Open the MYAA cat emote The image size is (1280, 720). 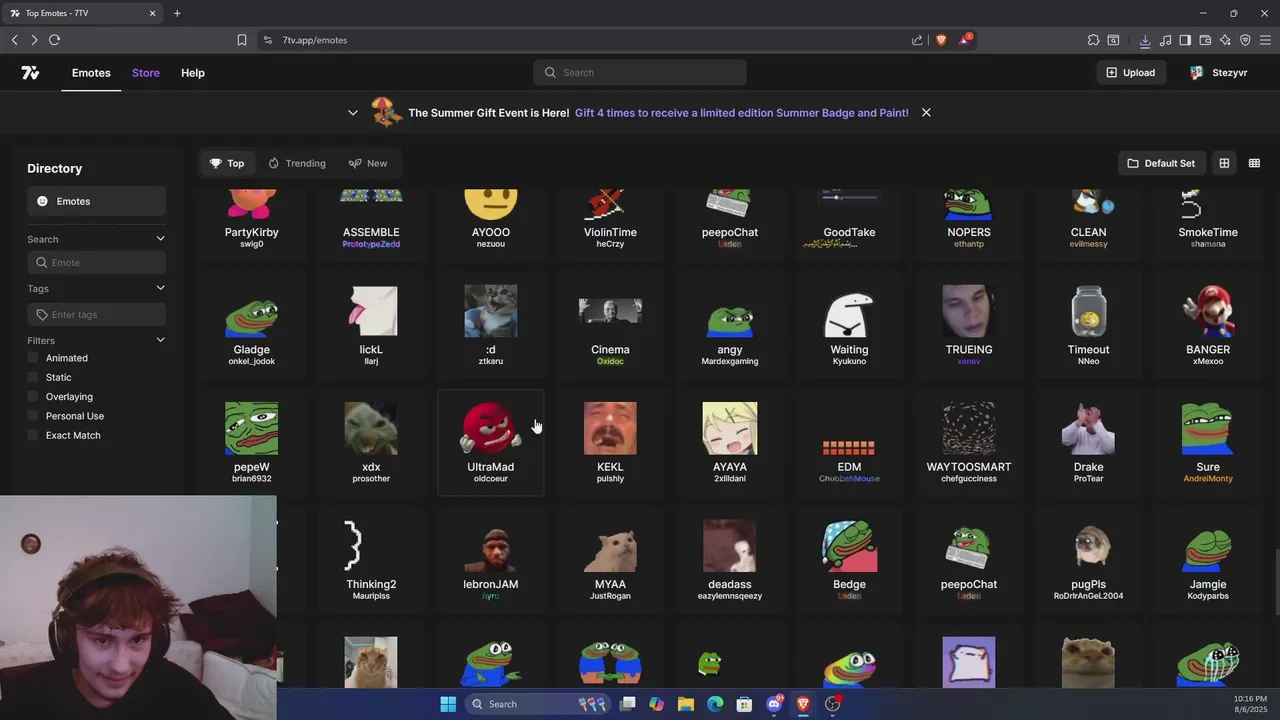610,559
